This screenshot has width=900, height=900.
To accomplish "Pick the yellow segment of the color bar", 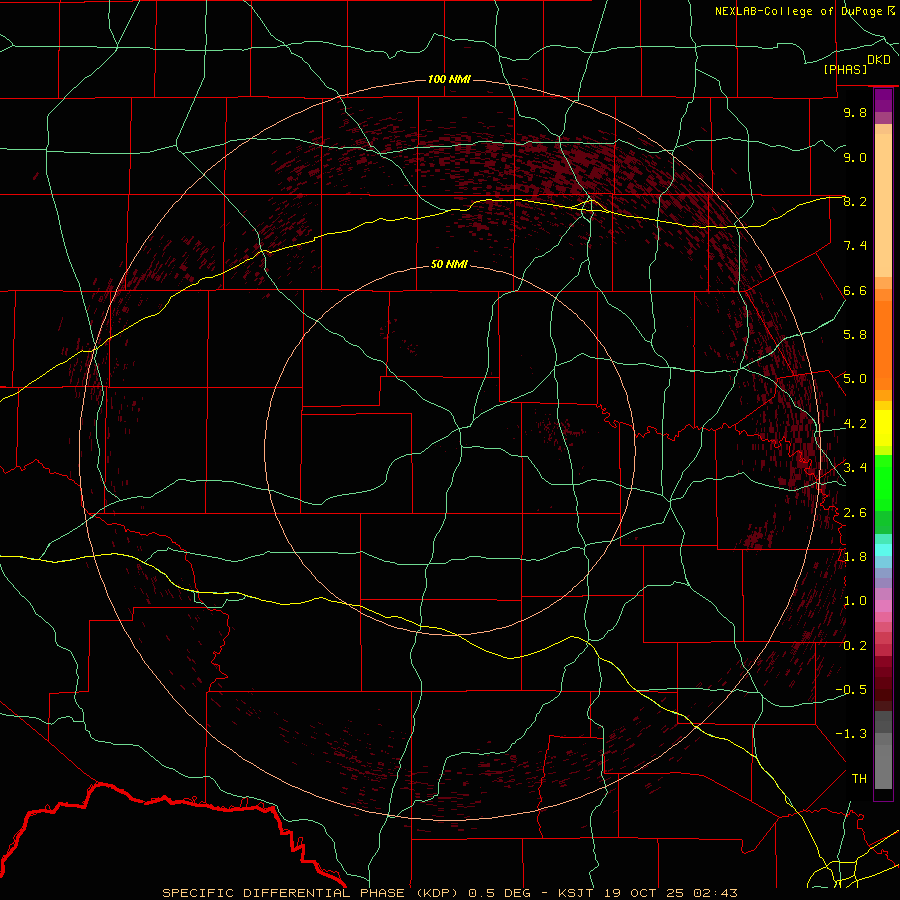I will [883, 428].
